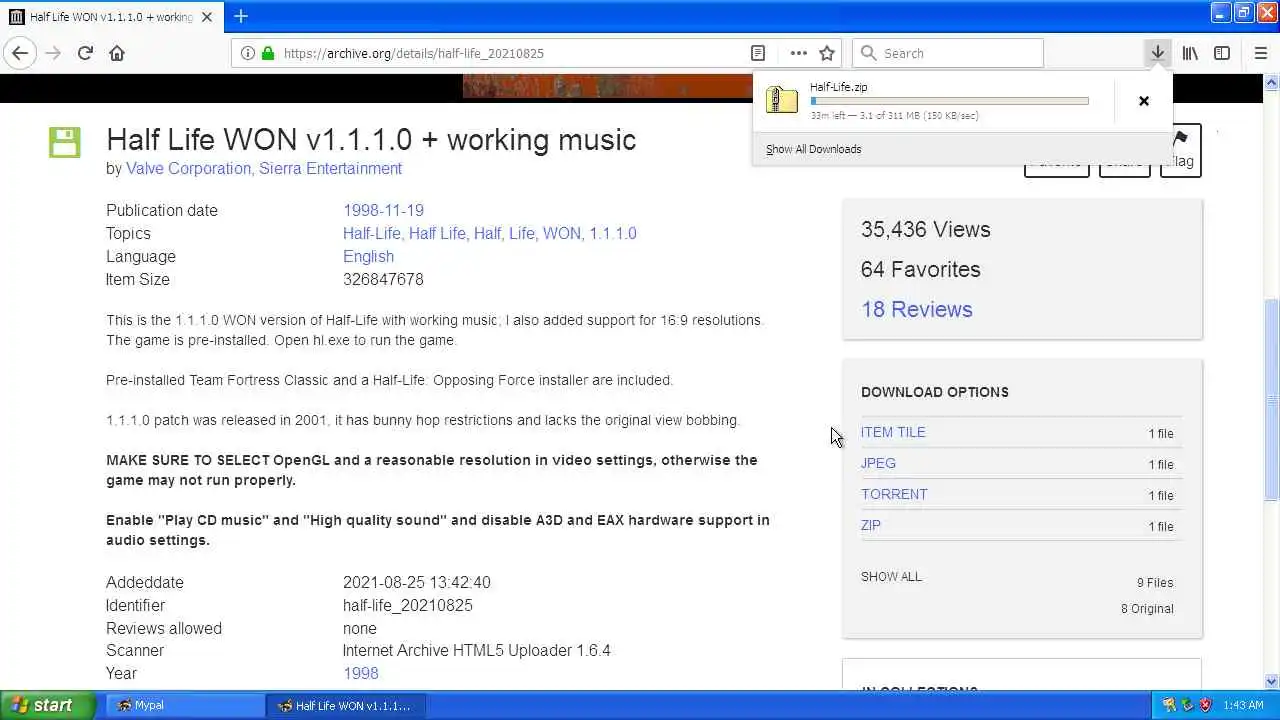Show All Downloads
Viewport: 1280px width, 720px height.
pos(813,149)
